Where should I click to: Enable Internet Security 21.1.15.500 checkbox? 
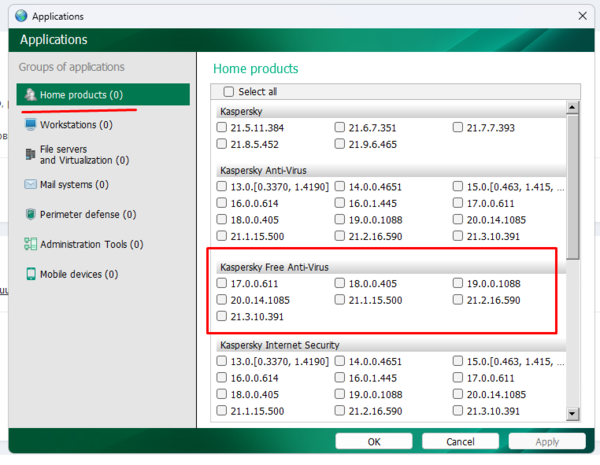coord(222,411)
